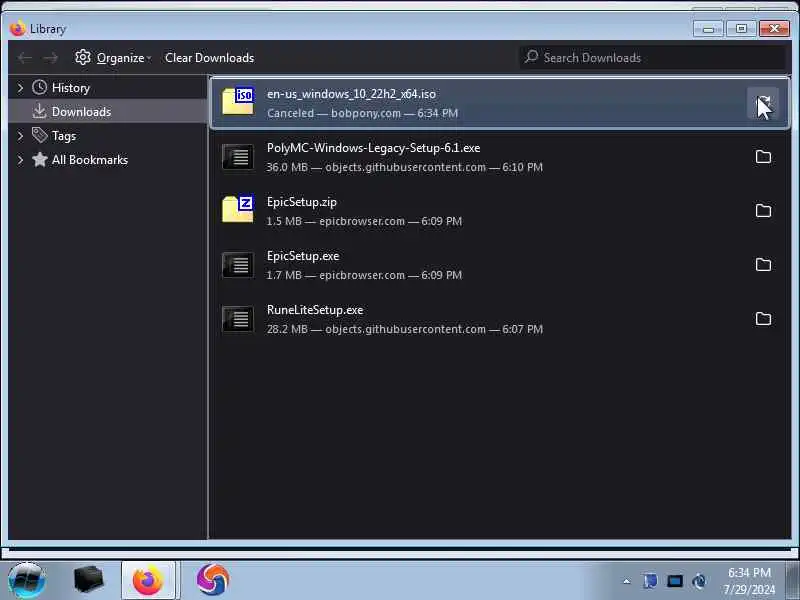The height and width of the screenshot is (600, 800).
Task: Select PolyMC-Windows-Legacy-Setup-6.1.exe file name
Action: [373, 148]
